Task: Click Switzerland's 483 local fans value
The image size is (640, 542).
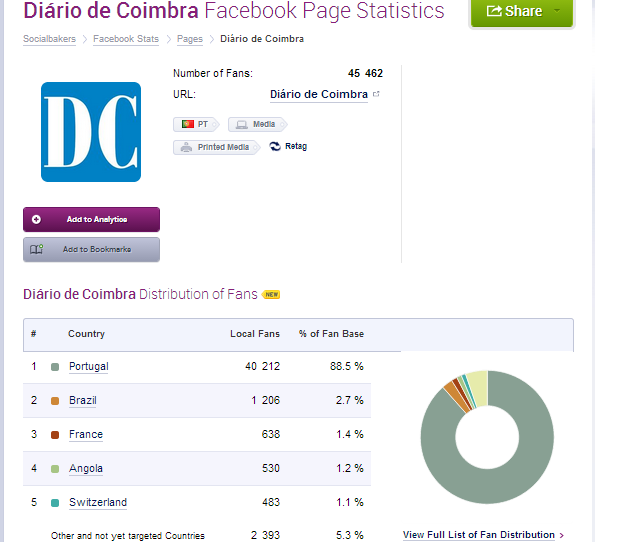Action: (x=271, y=502)
